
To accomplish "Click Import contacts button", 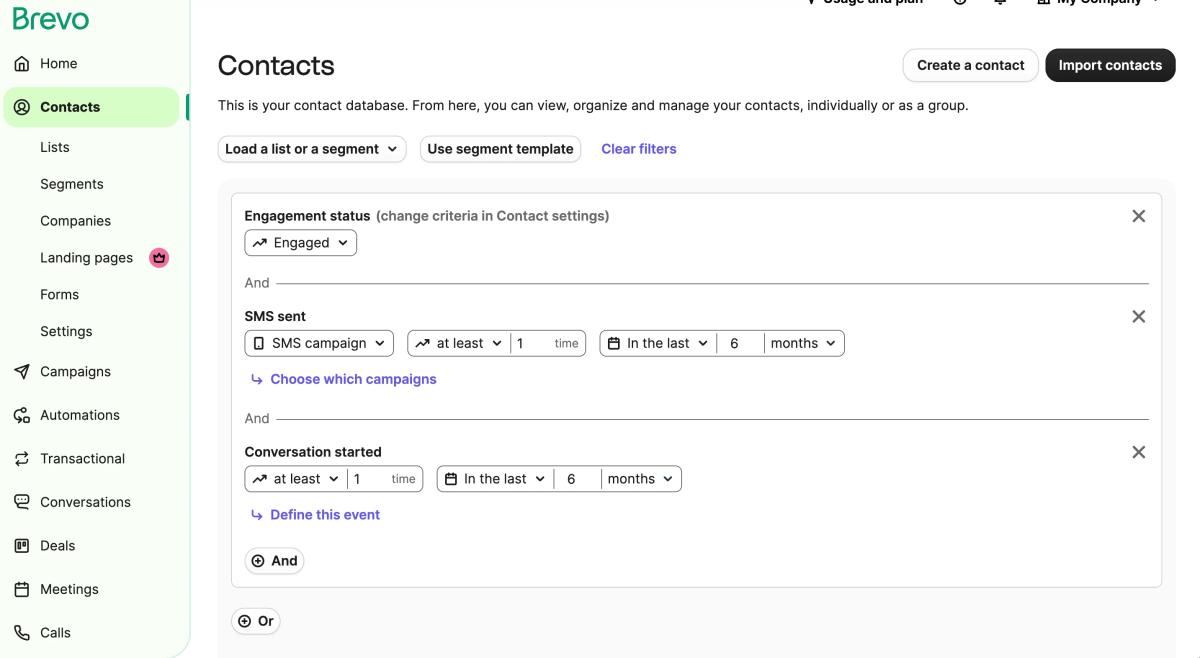I will [x=1110, y=65].
